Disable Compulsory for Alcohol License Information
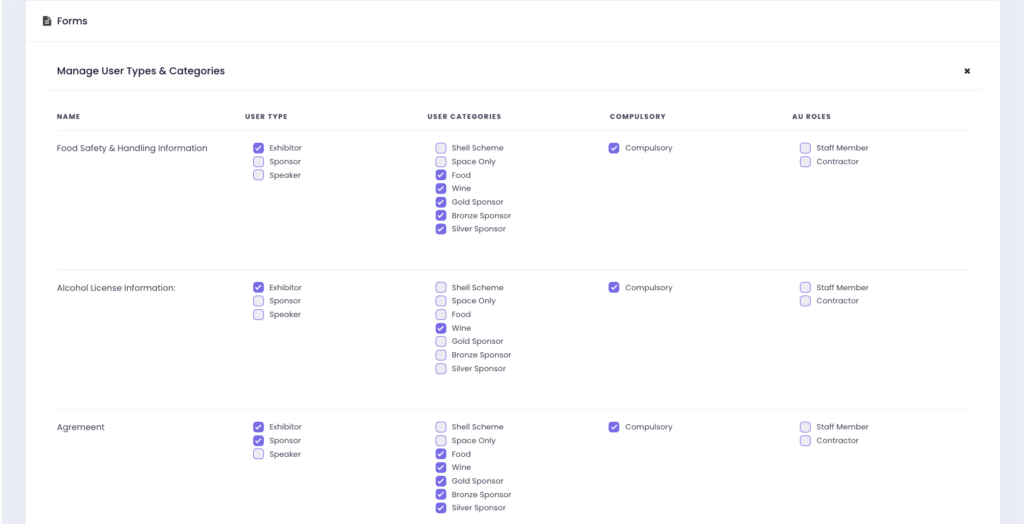 (x=614, y=288)
